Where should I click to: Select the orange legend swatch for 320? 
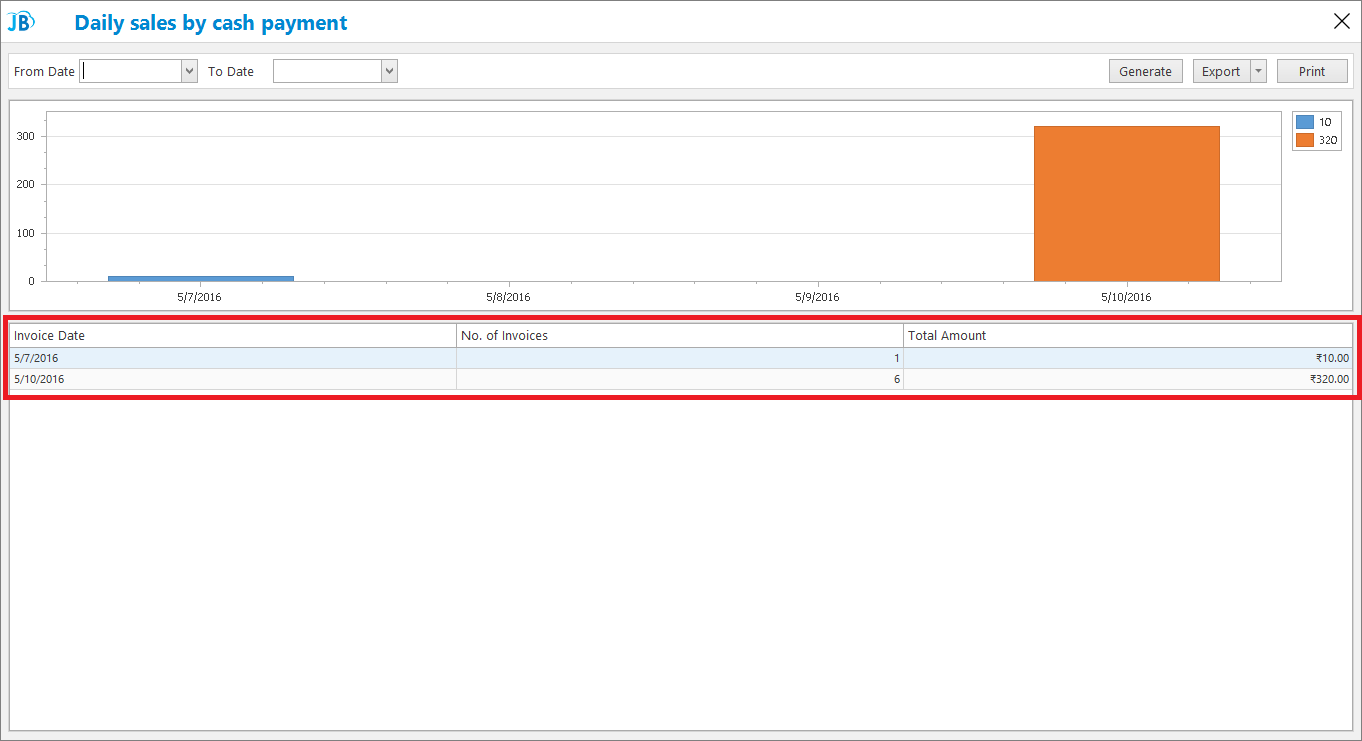[x=1305, y=140]
